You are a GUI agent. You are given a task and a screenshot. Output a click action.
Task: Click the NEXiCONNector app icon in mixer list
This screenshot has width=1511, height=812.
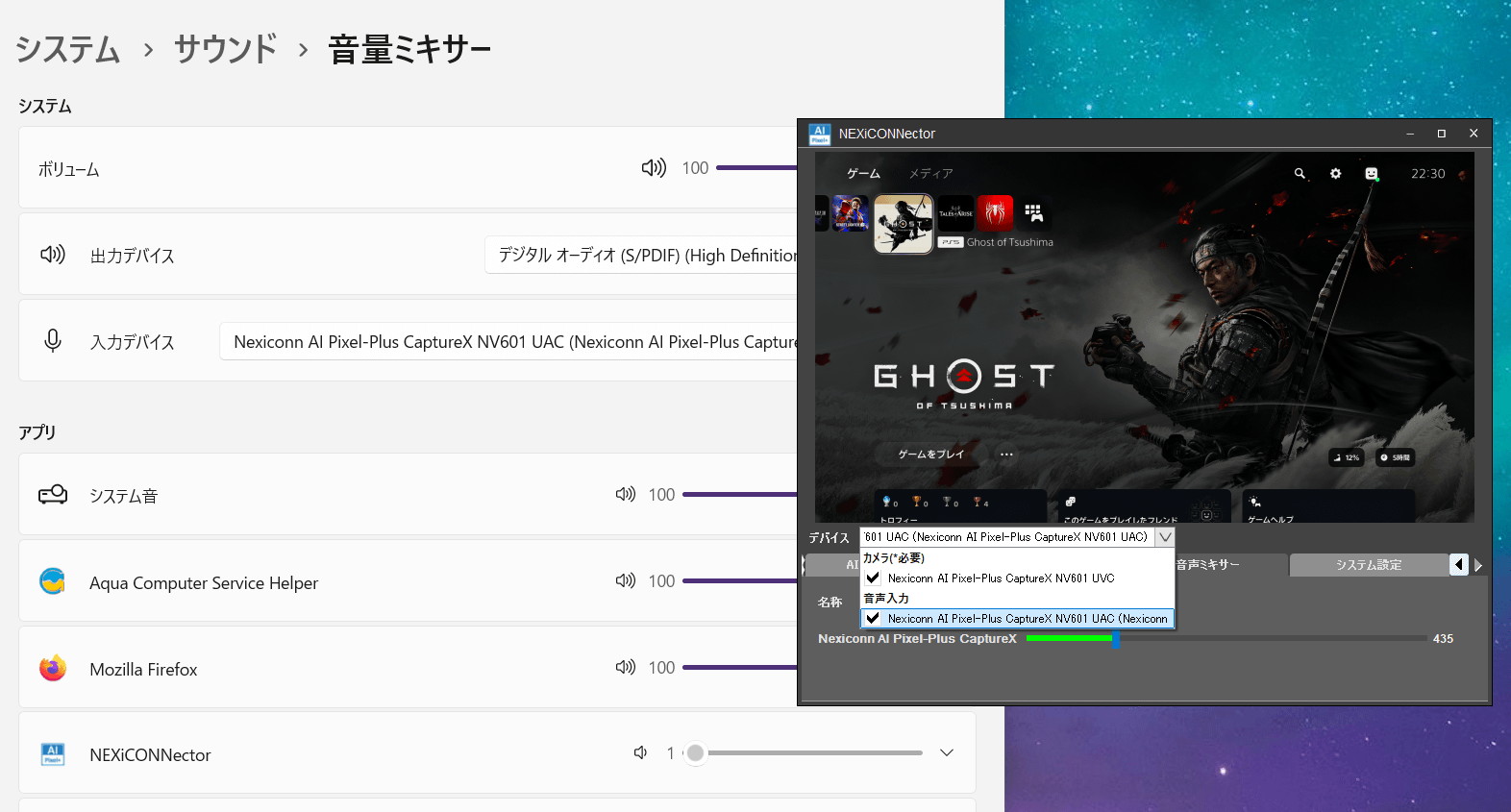tap(53, 754)
